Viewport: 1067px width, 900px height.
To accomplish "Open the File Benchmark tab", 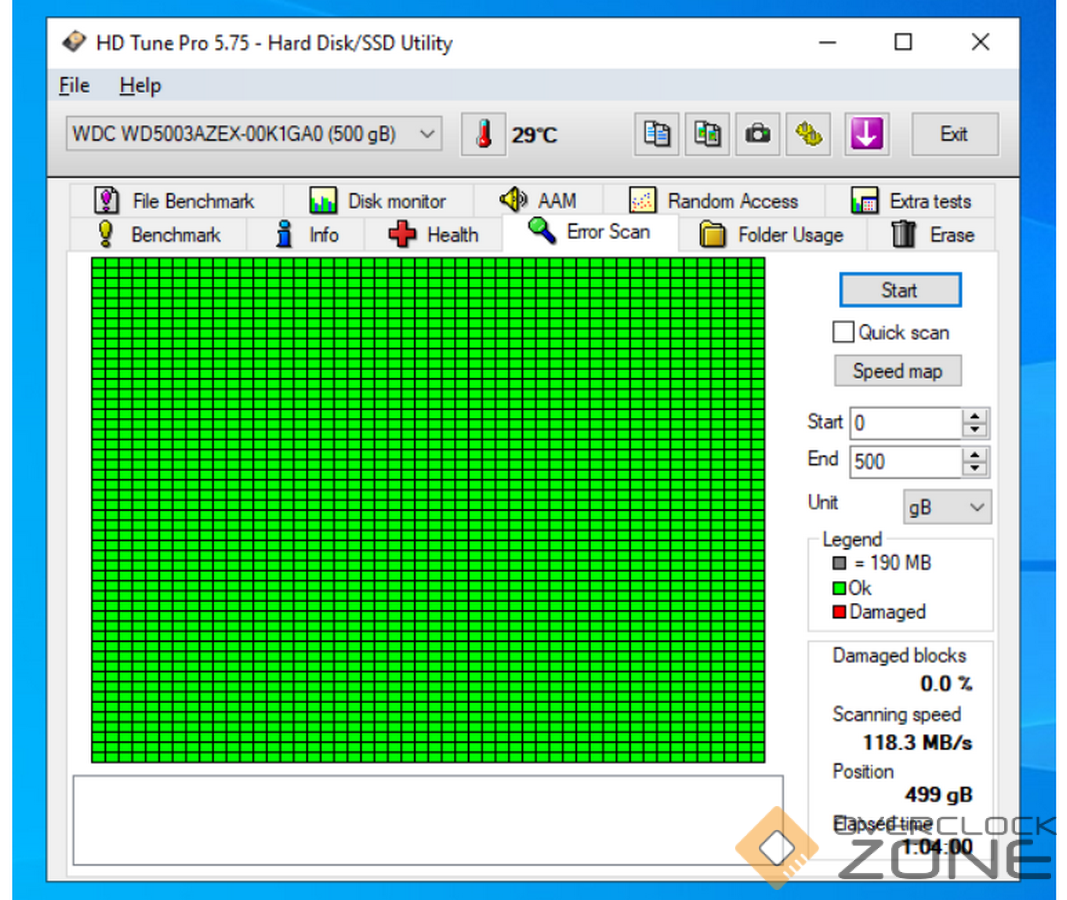I will (176, 201).
